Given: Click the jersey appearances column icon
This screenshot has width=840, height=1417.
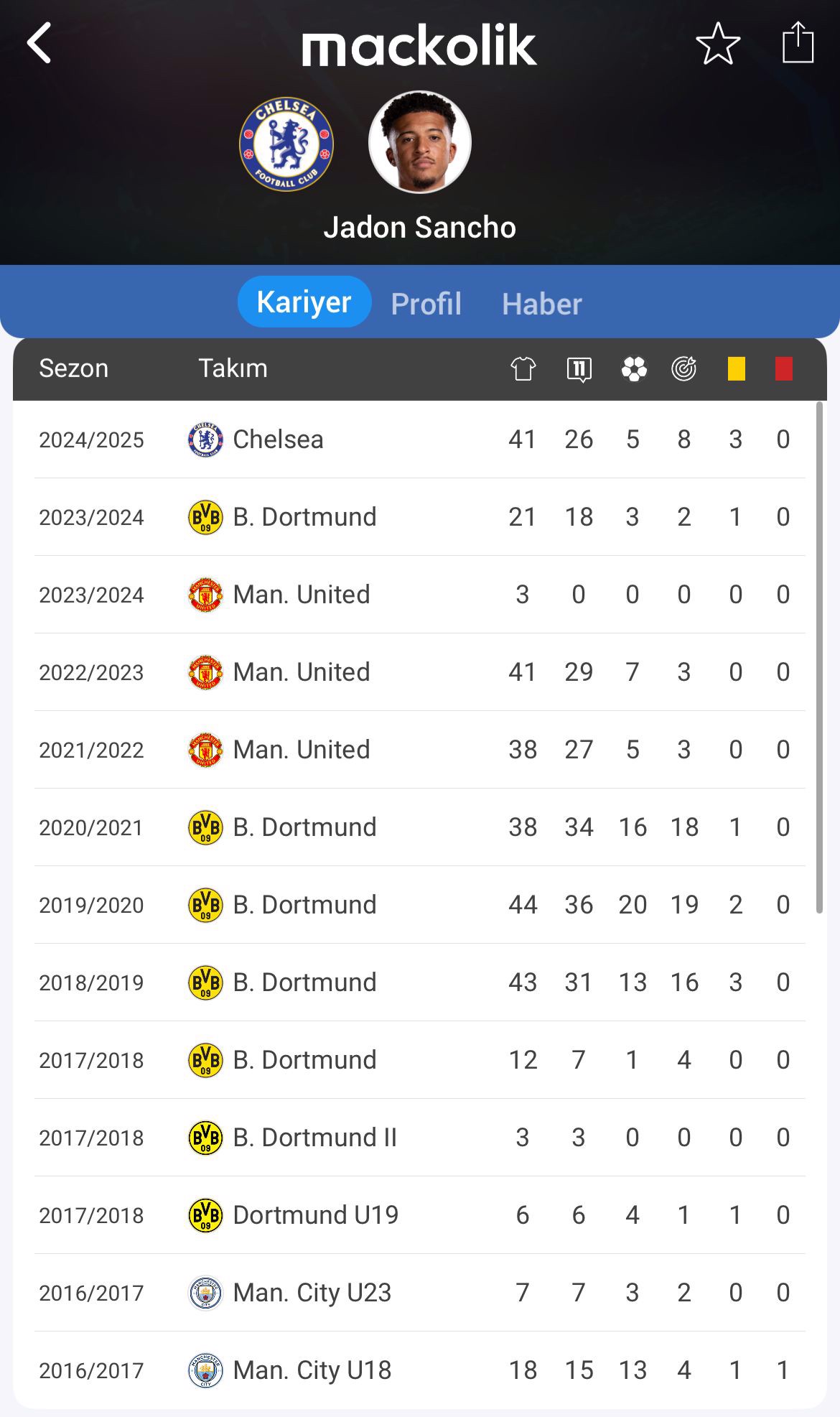Looking at the screenshot, I should pos(523,369).
